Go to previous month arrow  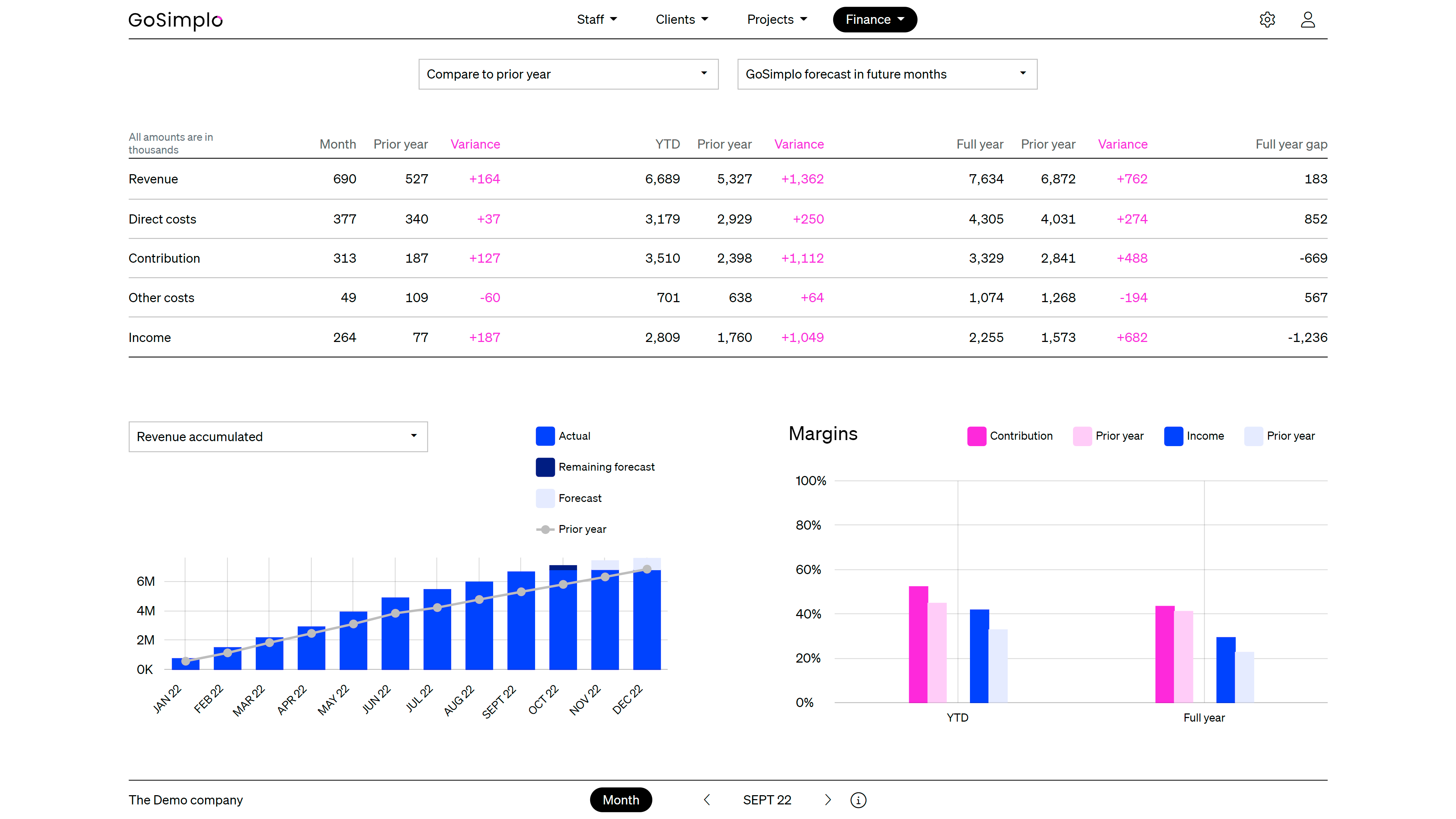click(x=707, y=799)
